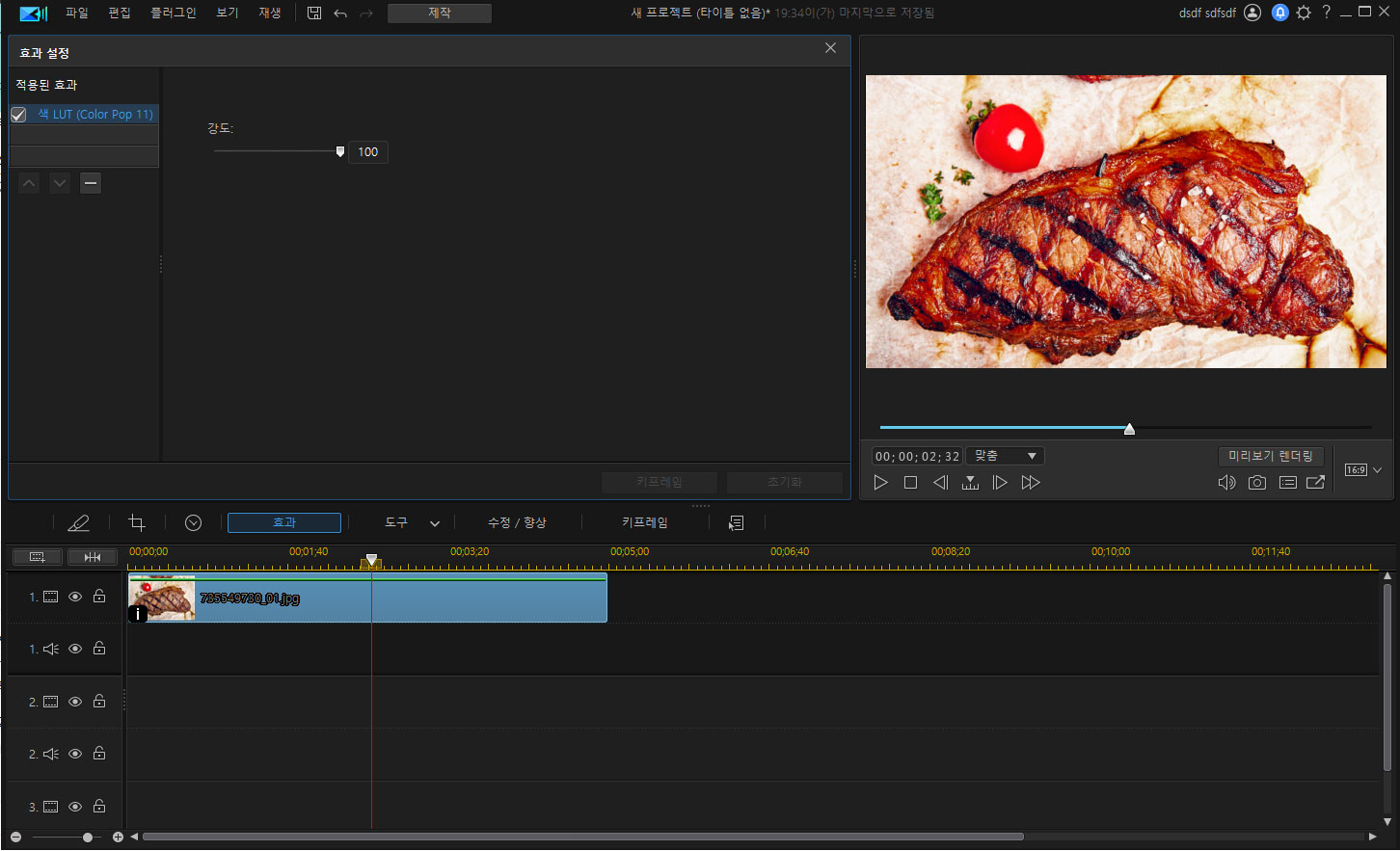The width and height of the screenshot is (1400, 851).
Task: Hide video track 1 with eye icon
Action: (x=75, y=598)
